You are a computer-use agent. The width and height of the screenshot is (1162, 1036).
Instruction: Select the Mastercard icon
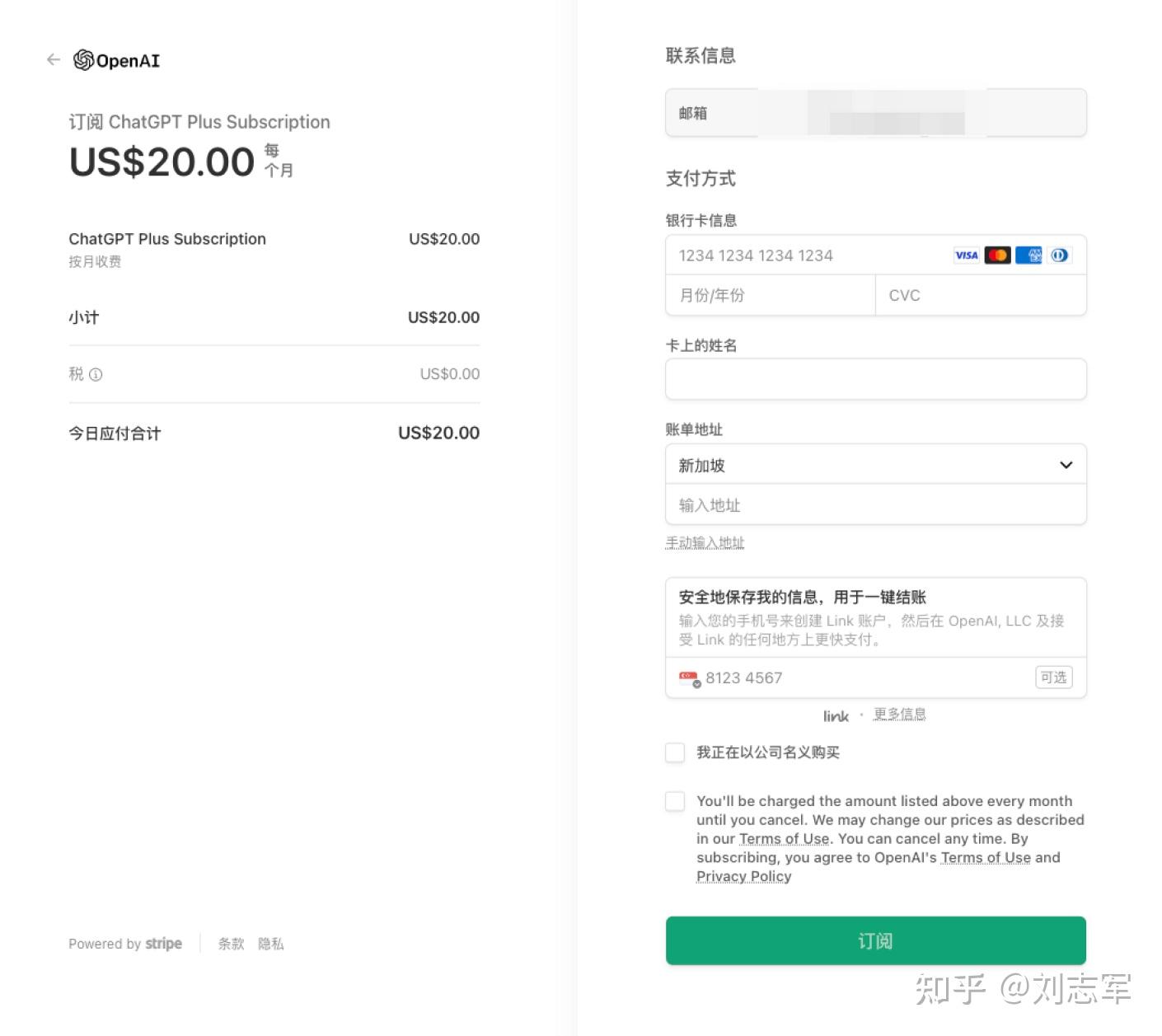click(997, 255)
